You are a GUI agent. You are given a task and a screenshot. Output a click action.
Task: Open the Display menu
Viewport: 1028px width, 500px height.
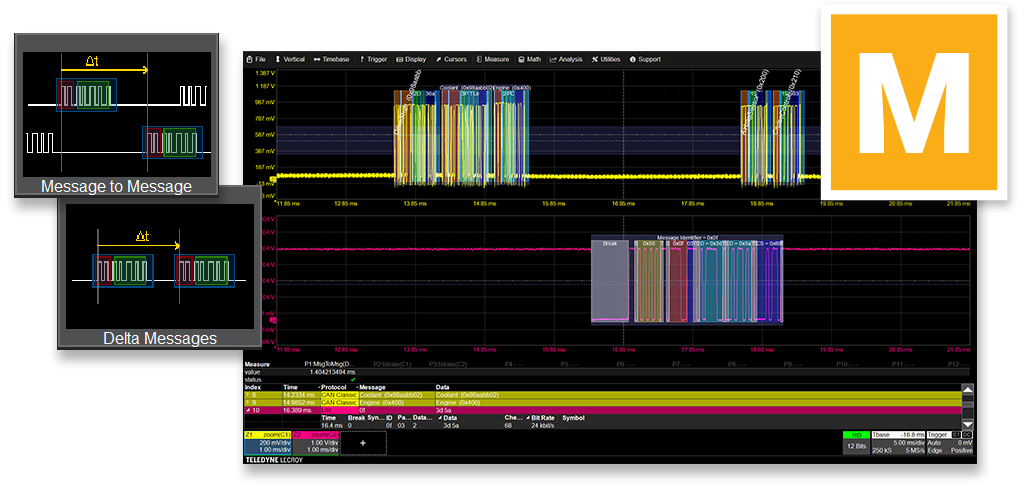pos(411,59)
